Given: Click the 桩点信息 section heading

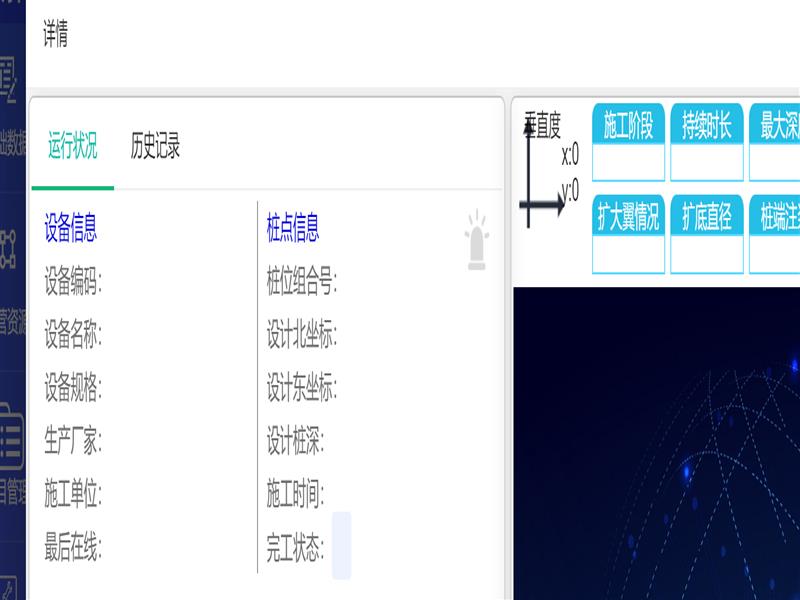Looking at the screenshot, I should (292, 228).
